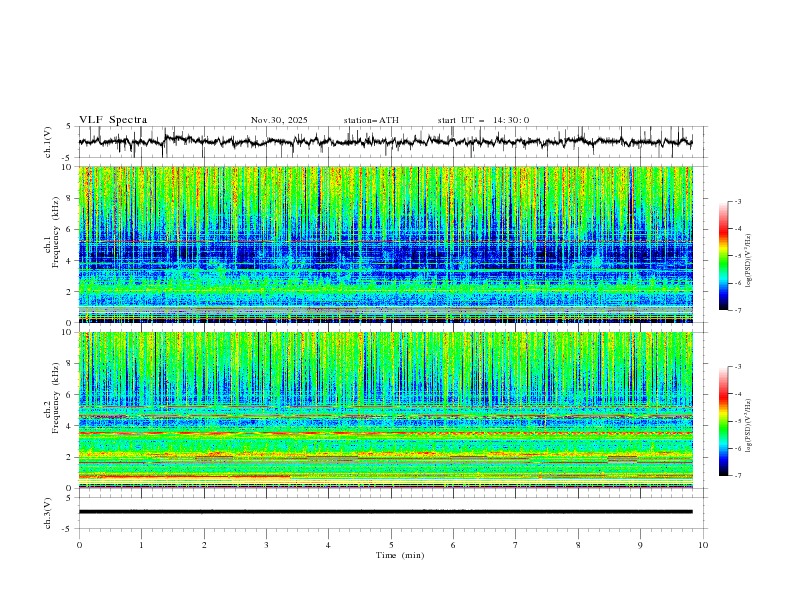792x612 pixels.
Task: Click the '-7' label on lower colorbar
Action: [x=737, y=476]
